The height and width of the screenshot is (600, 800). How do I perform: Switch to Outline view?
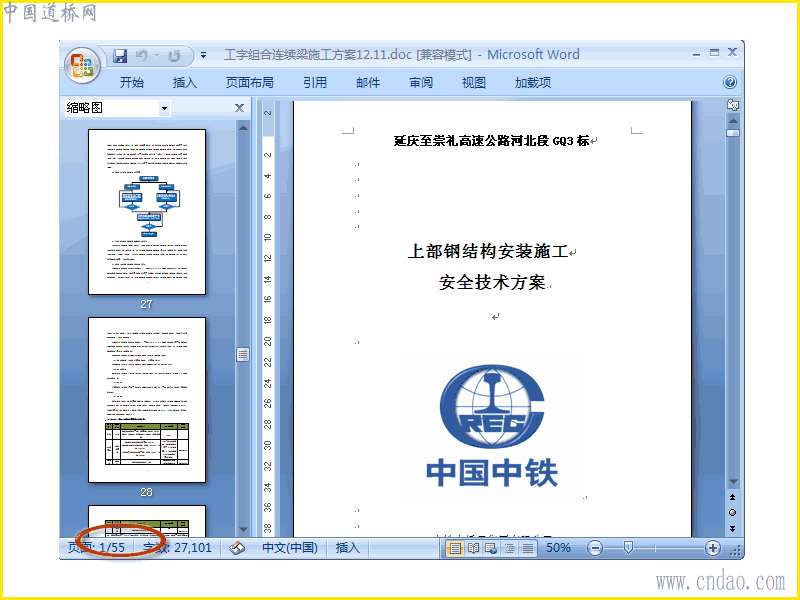click(509, 548)
